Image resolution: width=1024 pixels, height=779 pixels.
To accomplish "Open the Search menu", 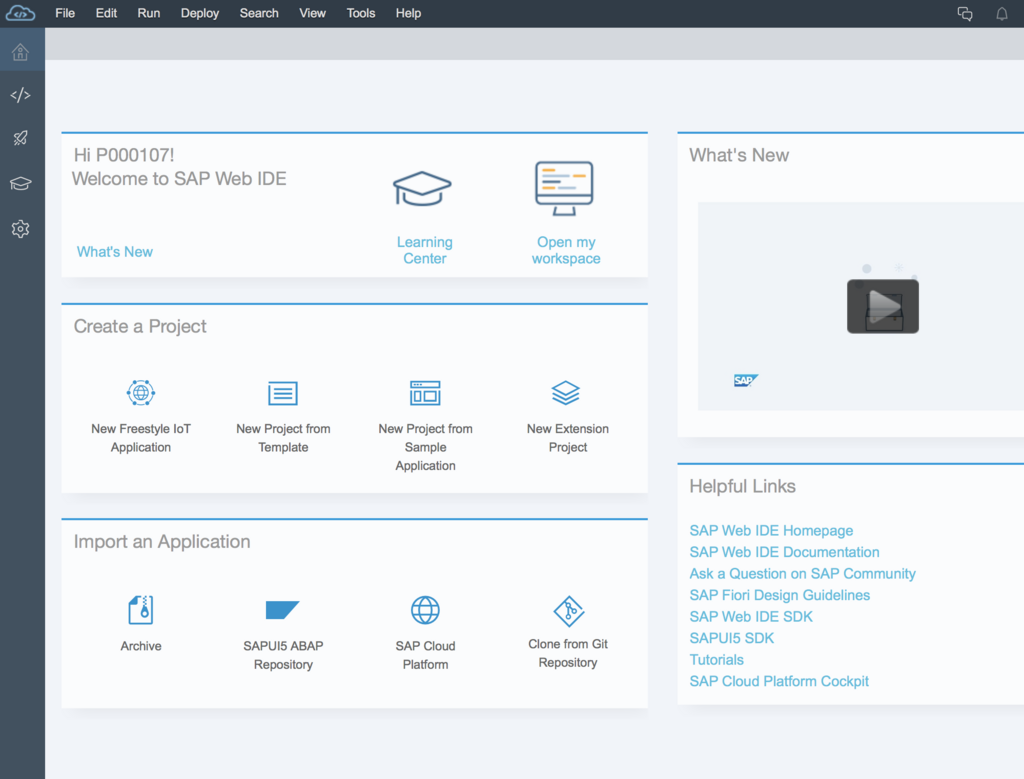I will pos(259,13).
